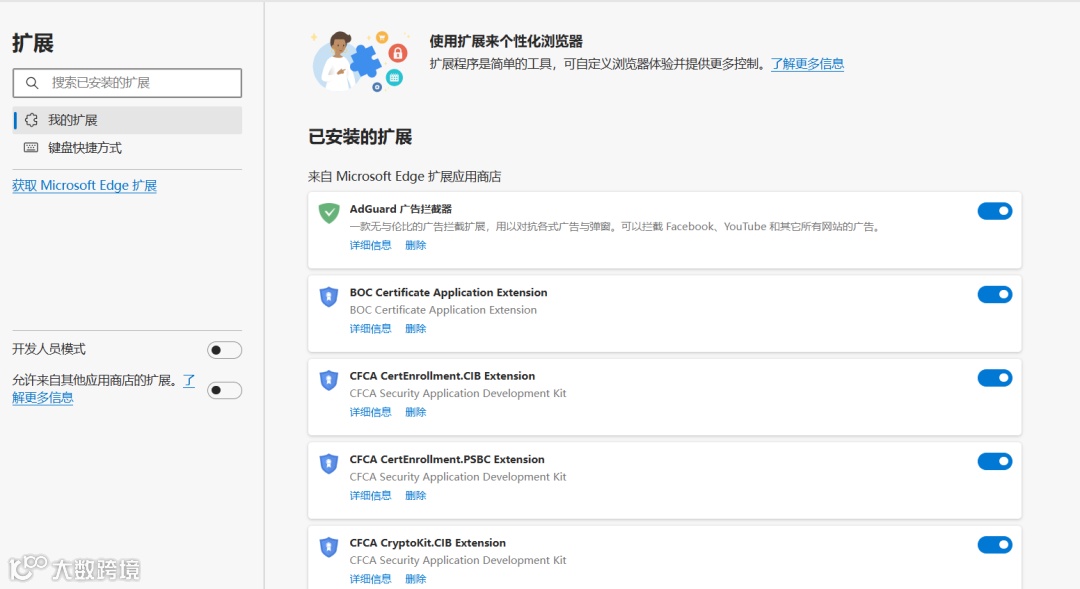The height and width of the screenshot is (589, 1080).
Task: Disable the AdGuard 广告拦截器 extension toggle
Action: tap(995, 211)
